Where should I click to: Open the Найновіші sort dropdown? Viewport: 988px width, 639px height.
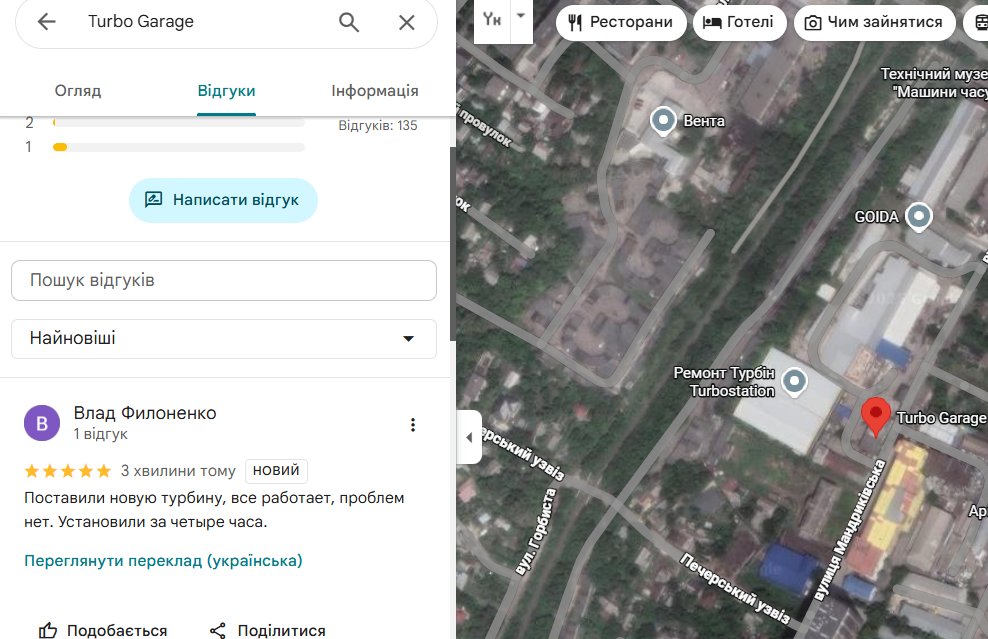(224, 338)
